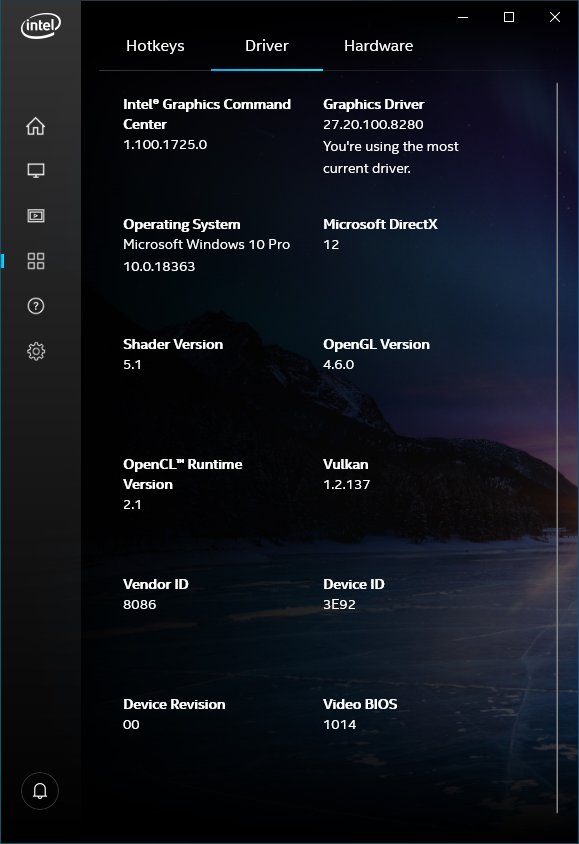Click OS build number 10.0.18363
This screenshot has height=844, width=579.
tap(159, 266)
